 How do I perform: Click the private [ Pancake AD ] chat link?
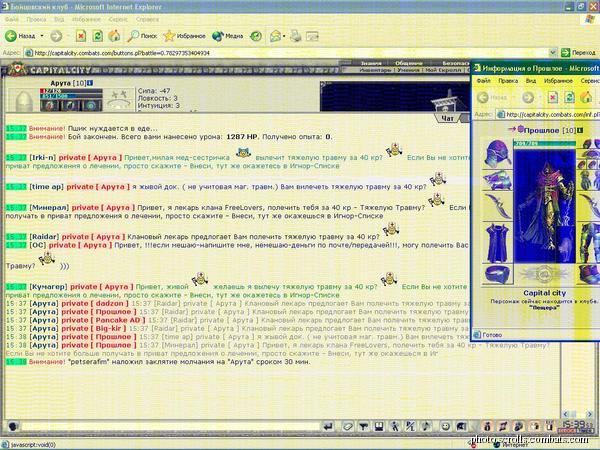click(103, 320)
